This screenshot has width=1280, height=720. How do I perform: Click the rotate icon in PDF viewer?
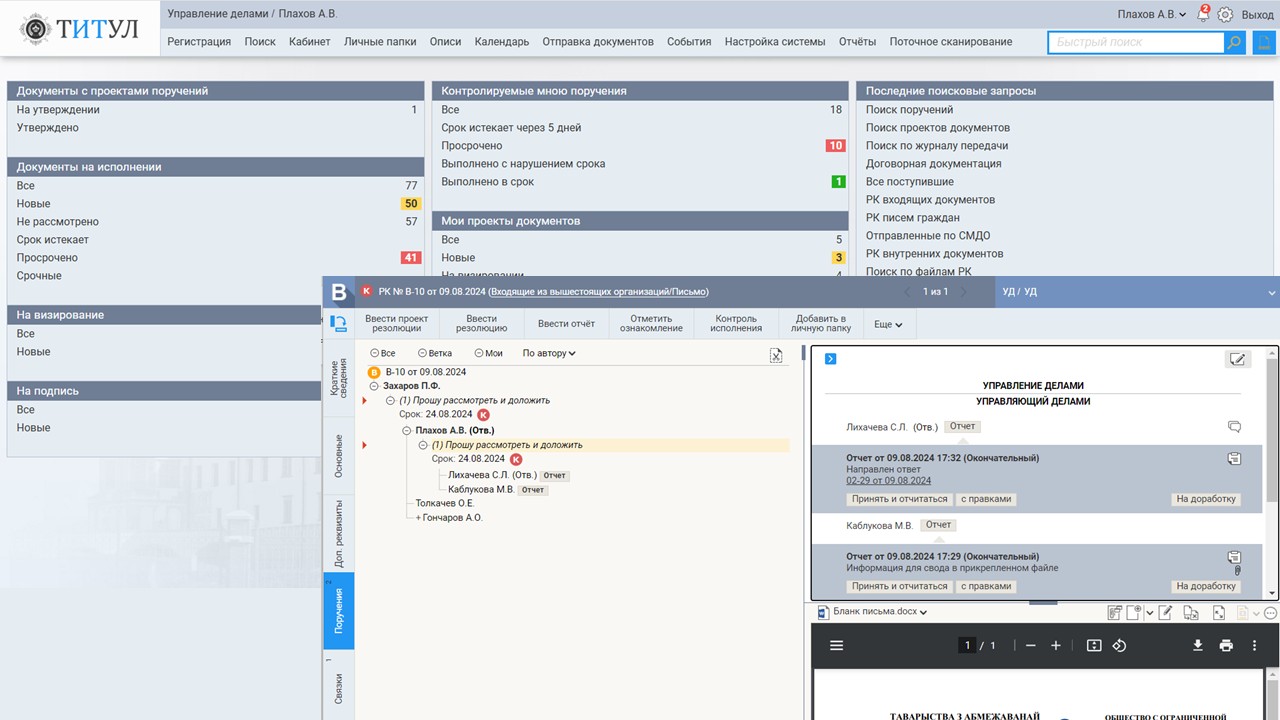[x=1119, y=645]
